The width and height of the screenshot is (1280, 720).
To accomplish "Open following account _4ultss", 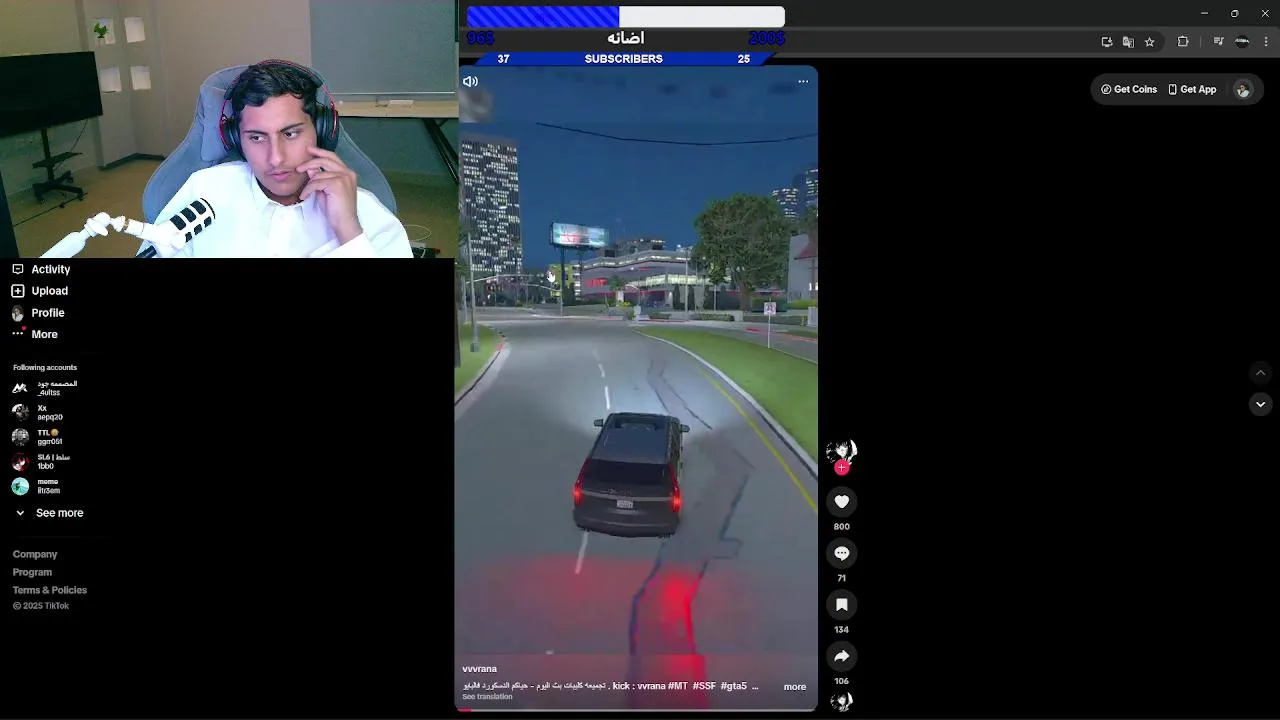I will (x=45, y=388).
